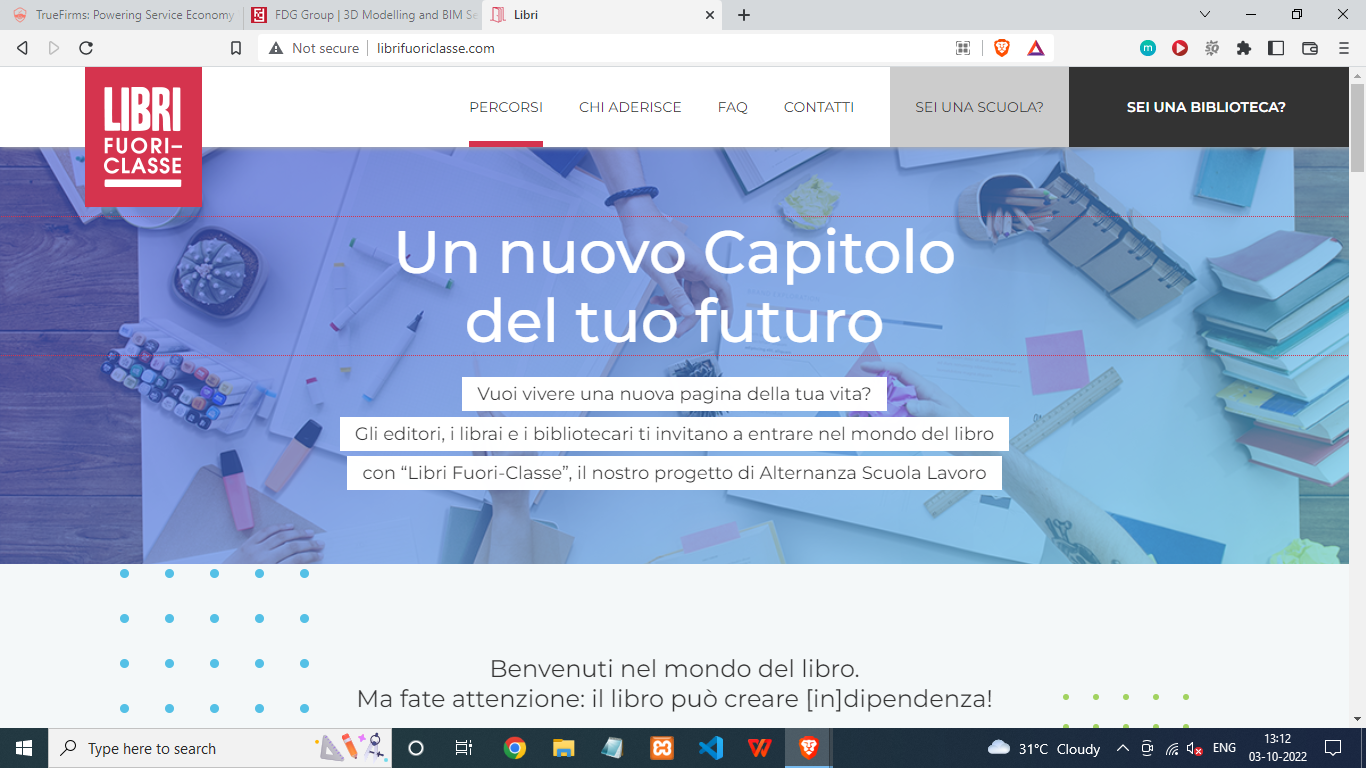Click the 'con "Libri Fuori-Classe"' text line
This screenshot has height=768, width=1366.
tap(674, 473)
